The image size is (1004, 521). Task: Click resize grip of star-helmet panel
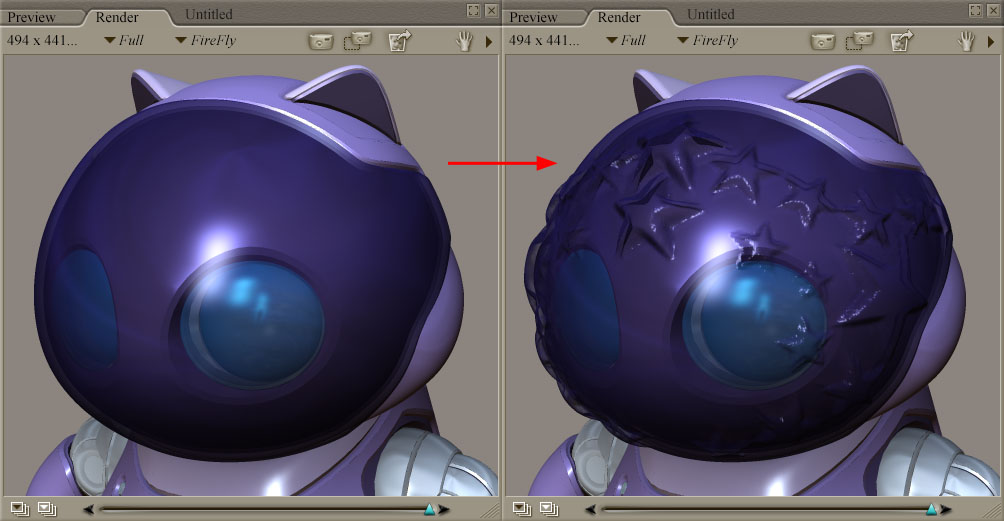click(994, 510)
